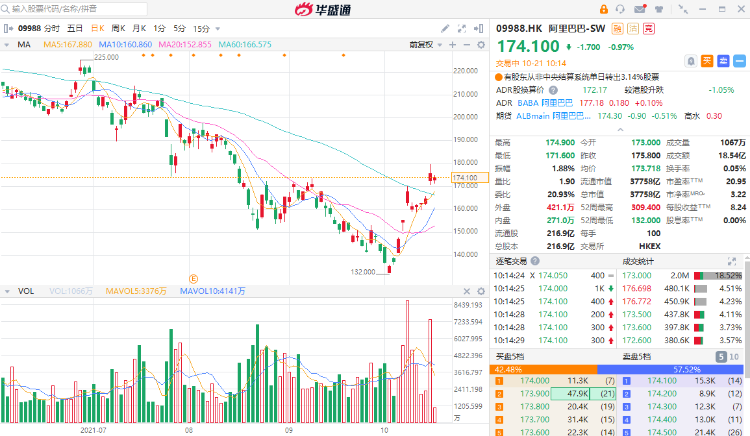Click the 09988.HK stock title
The height and width of the screenshot is (436, 750).
(519, 29)
